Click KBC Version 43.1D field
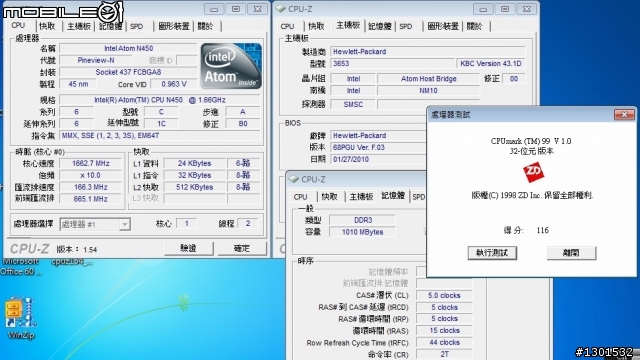Image resolution: width=640 pixels, height=360 pixels. click(x=491, y=64)
